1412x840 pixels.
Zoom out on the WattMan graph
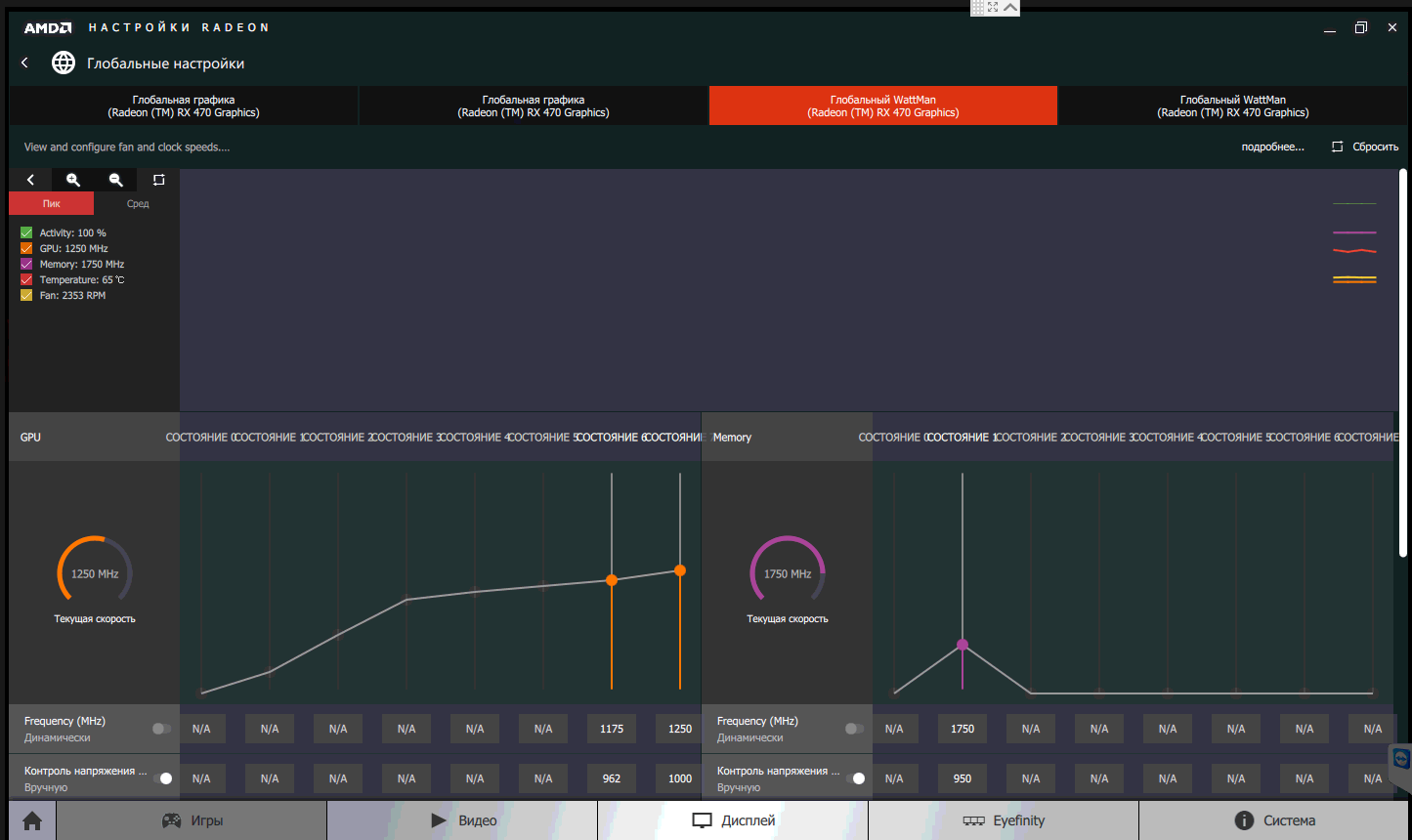[116, 180]
